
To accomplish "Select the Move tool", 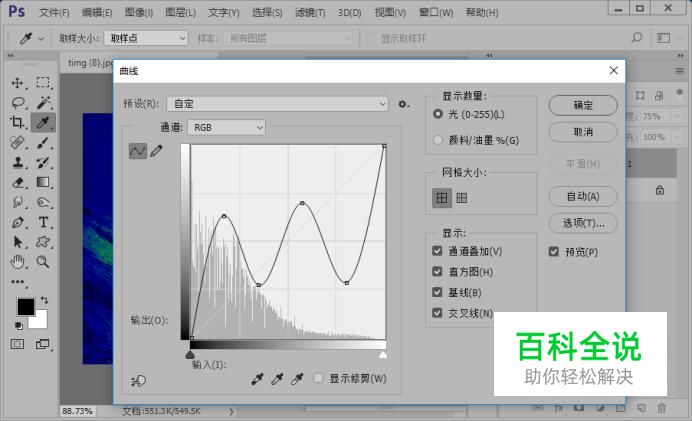I will click(18, 83).
